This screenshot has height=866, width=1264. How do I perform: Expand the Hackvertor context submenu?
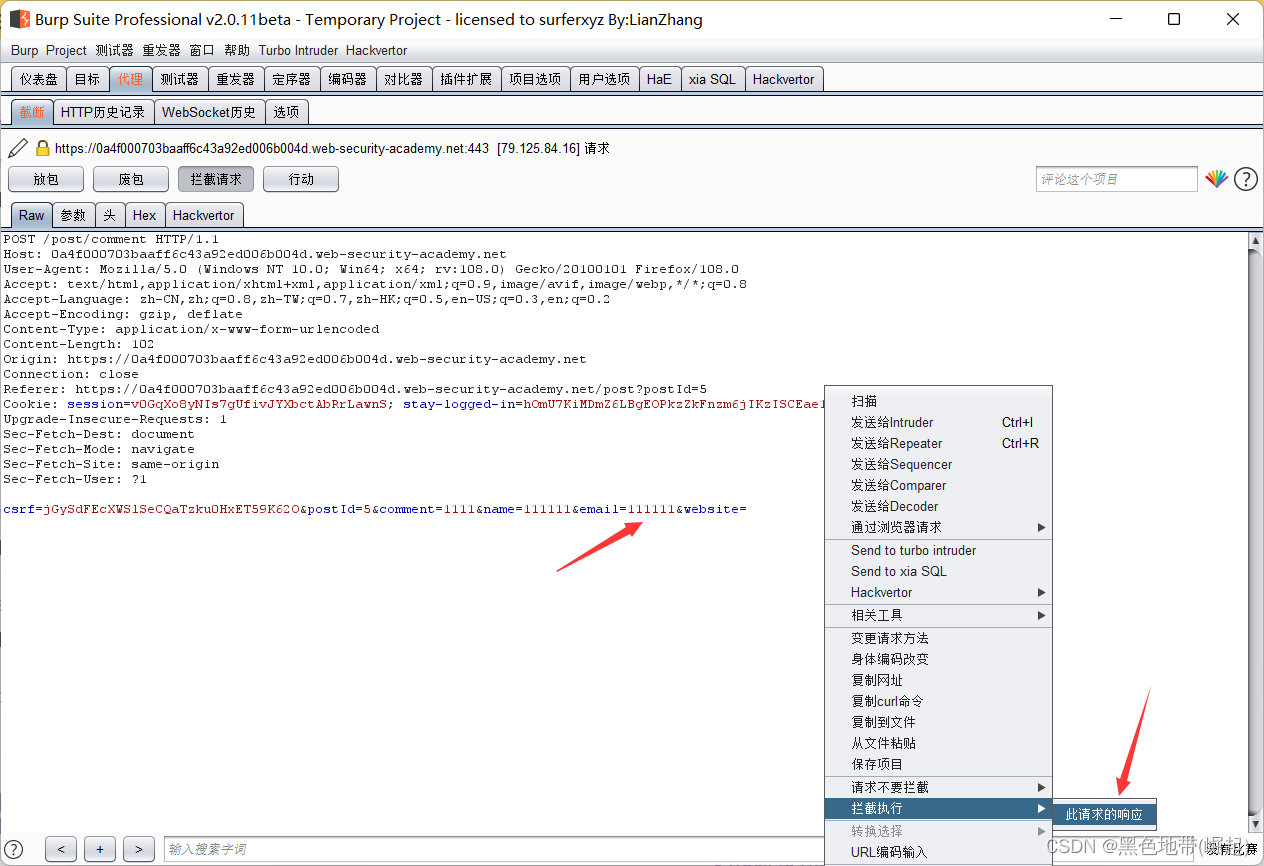click(x=938, y=592)
